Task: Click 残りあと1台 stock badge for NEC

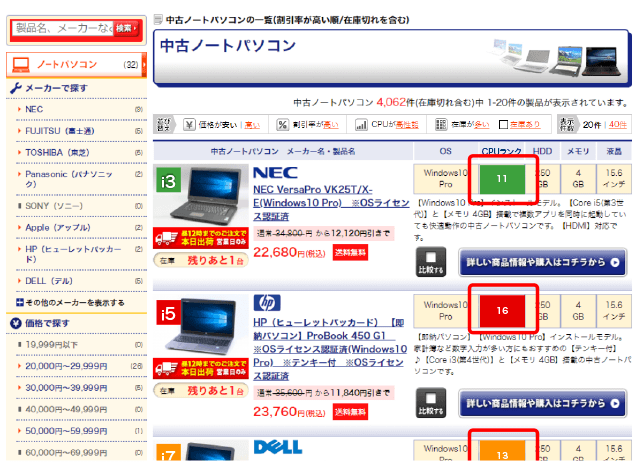Action: click(x=201, y=260)
